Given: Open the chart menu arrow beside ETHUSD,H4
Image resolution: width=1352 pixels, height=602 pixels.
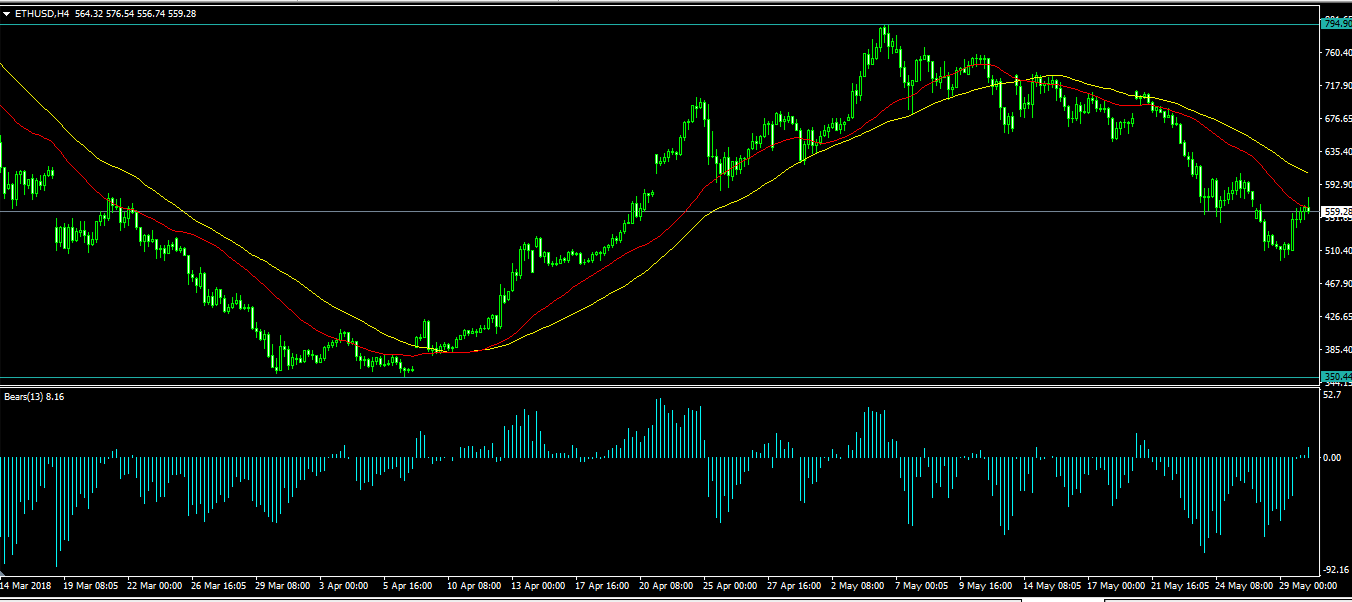Looking at the screenshot, I should 7,13.
